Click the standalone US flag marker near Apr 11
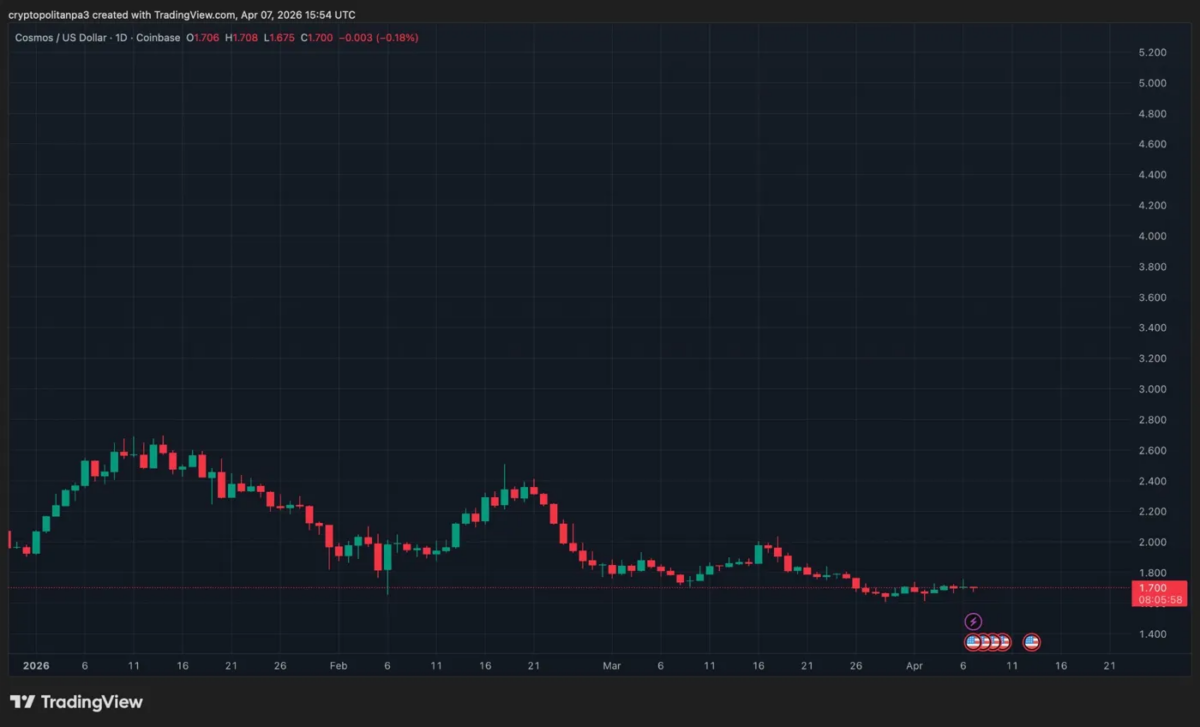Image resolution: width=1200 pixels, height=727 pixels. pos(1031,642)
